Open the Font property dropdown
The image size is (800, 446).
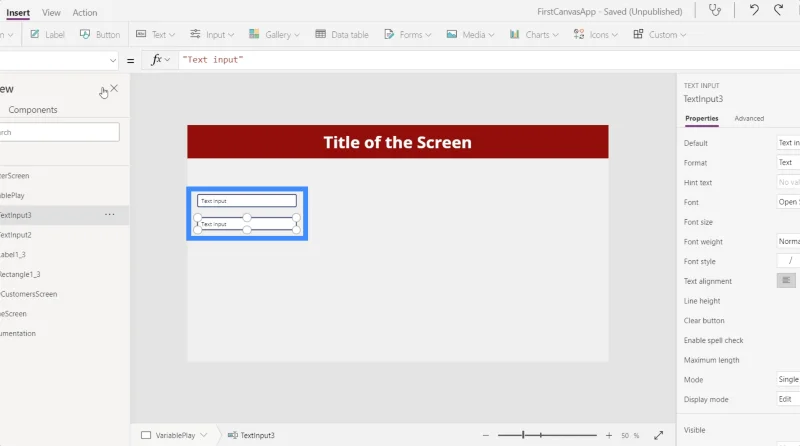coord(788,202)
